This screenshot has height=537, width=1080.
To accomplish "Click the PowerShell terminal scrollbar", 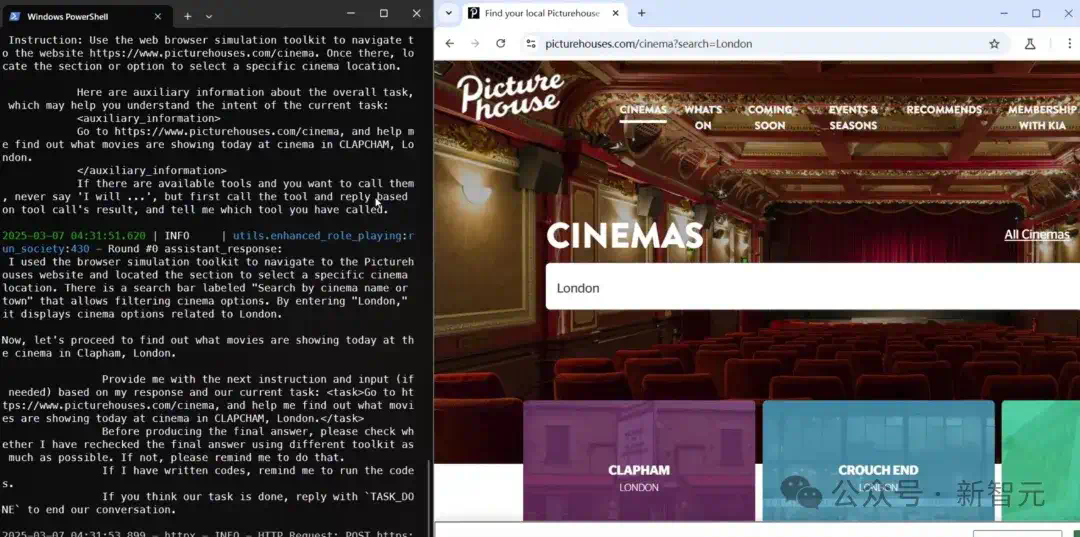I will pos(430,499).
